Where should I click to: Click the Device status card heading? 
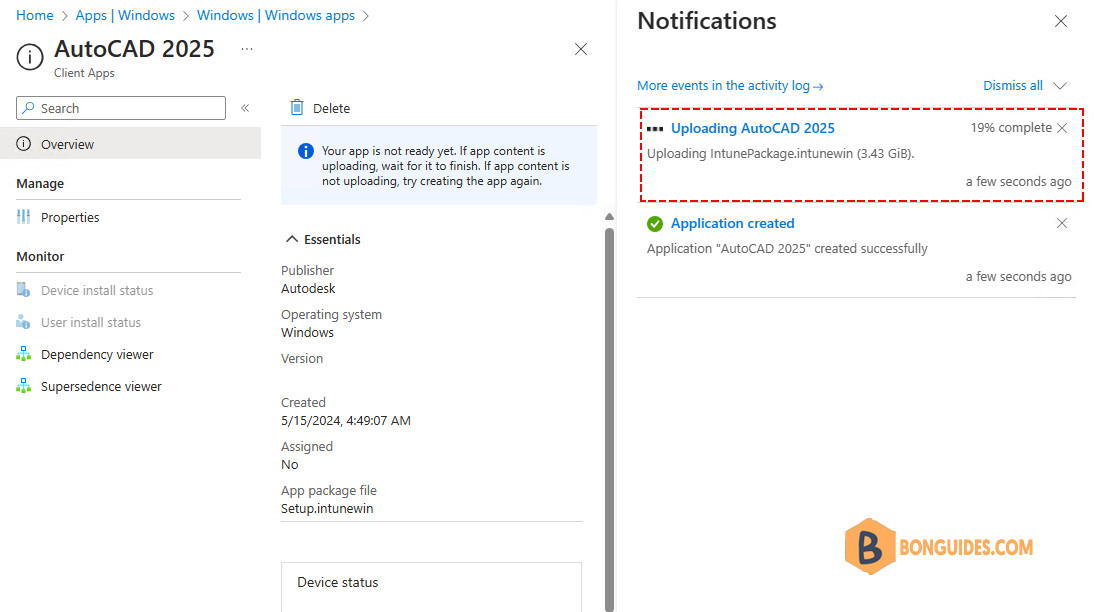coord(338,583)
